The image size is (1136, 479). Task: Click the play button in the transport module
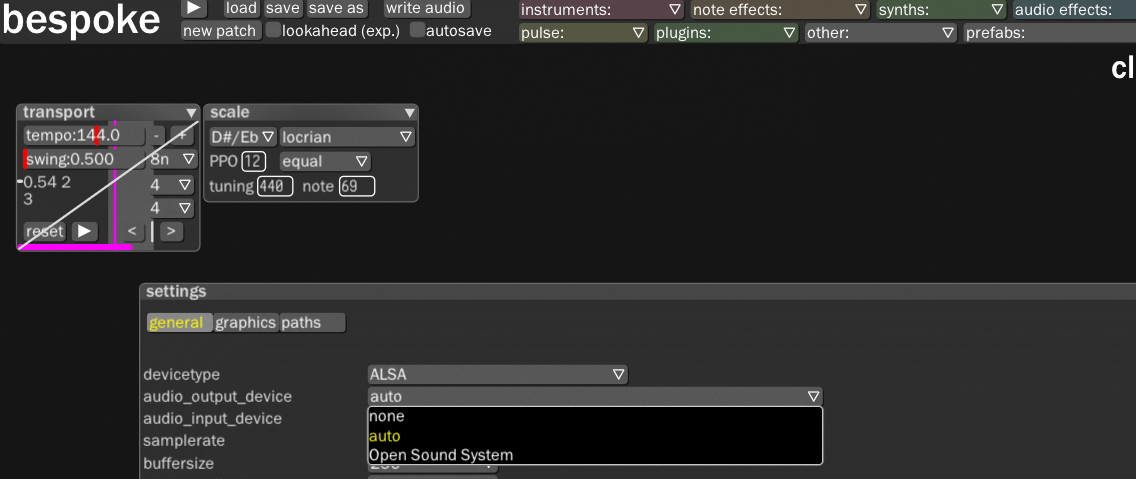[84, 231]
